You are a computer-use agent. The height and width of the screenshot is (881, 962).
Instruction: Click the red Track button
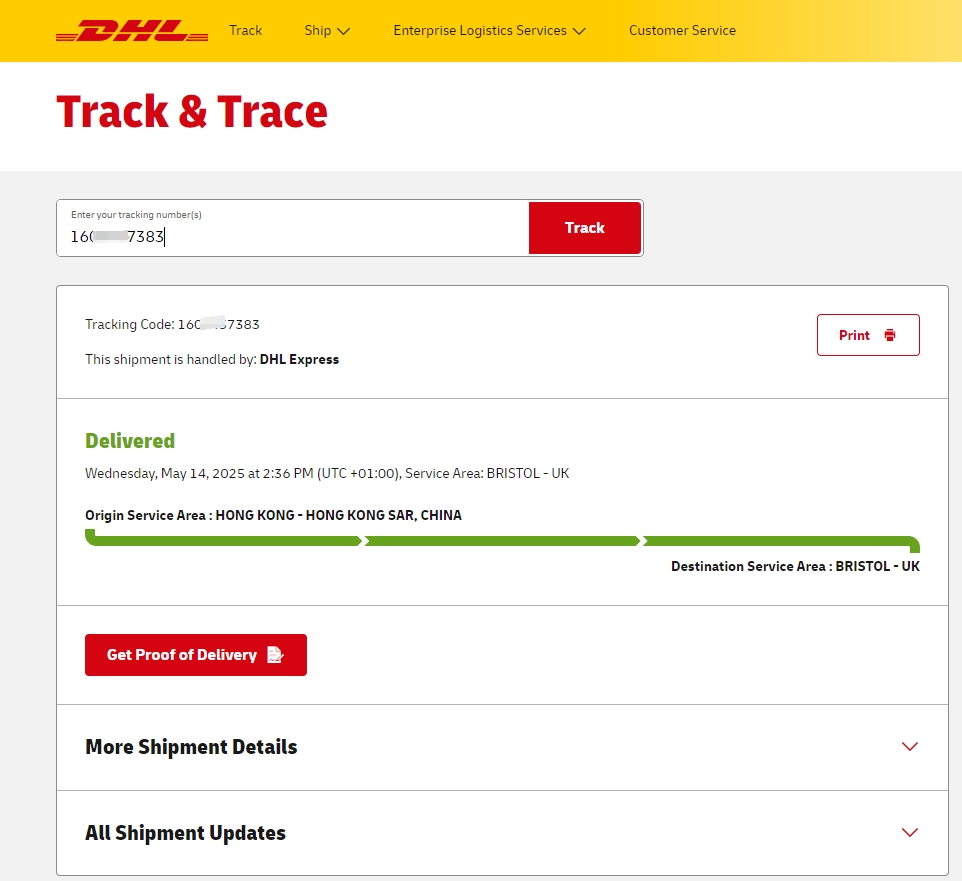(x=585, y=228)
